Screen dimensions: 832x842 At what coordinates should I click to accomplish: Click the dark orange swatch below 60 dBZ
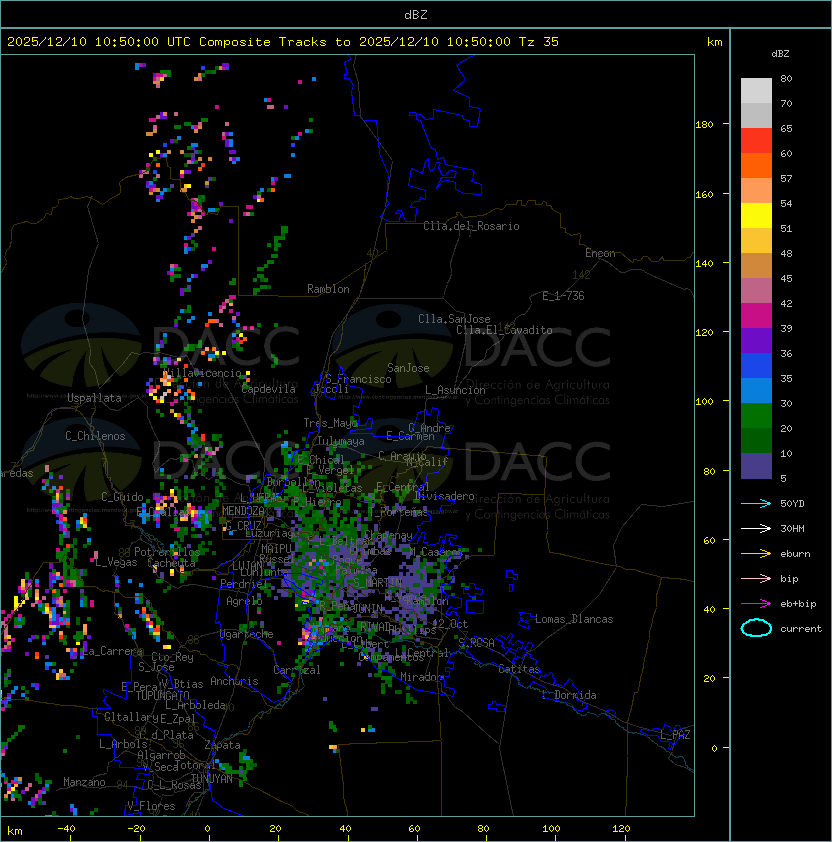point(756,166)
